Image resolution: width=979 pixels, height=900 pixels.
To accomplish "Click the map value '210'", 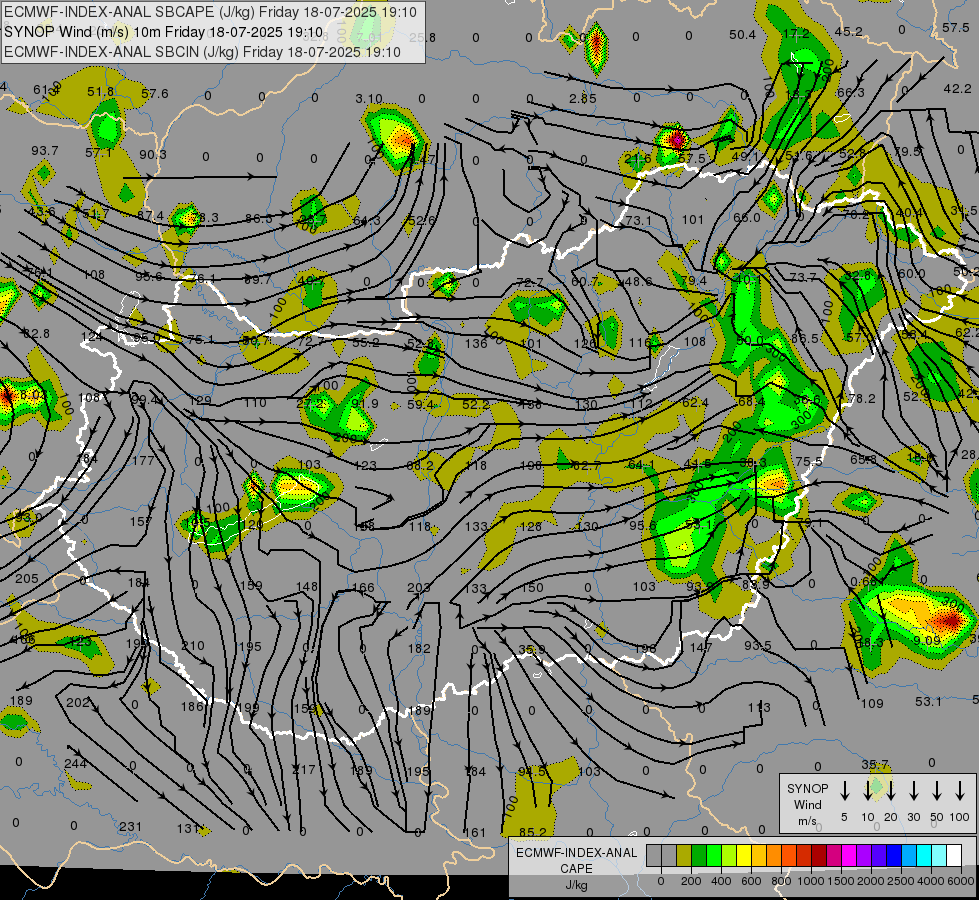I will point(193,645).
